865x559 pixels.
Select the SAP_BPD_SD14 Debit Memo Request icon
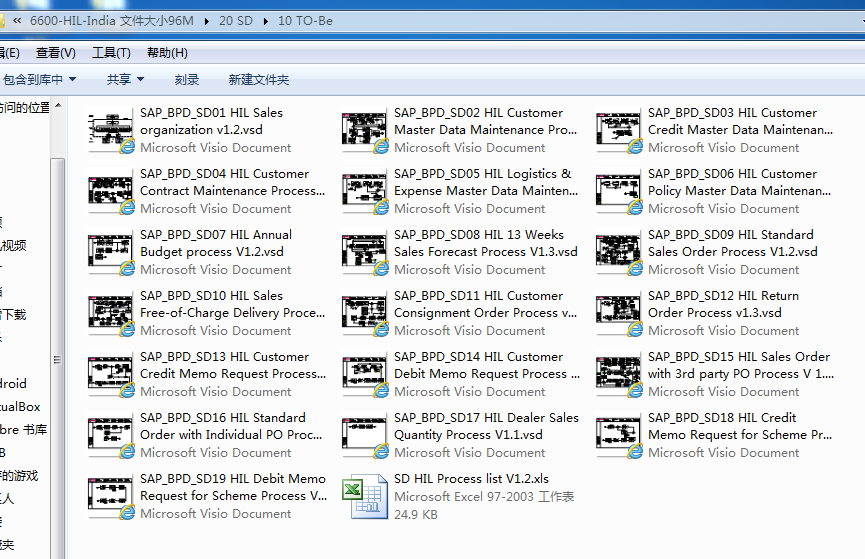pyautogui.click(x=365, y=375)
